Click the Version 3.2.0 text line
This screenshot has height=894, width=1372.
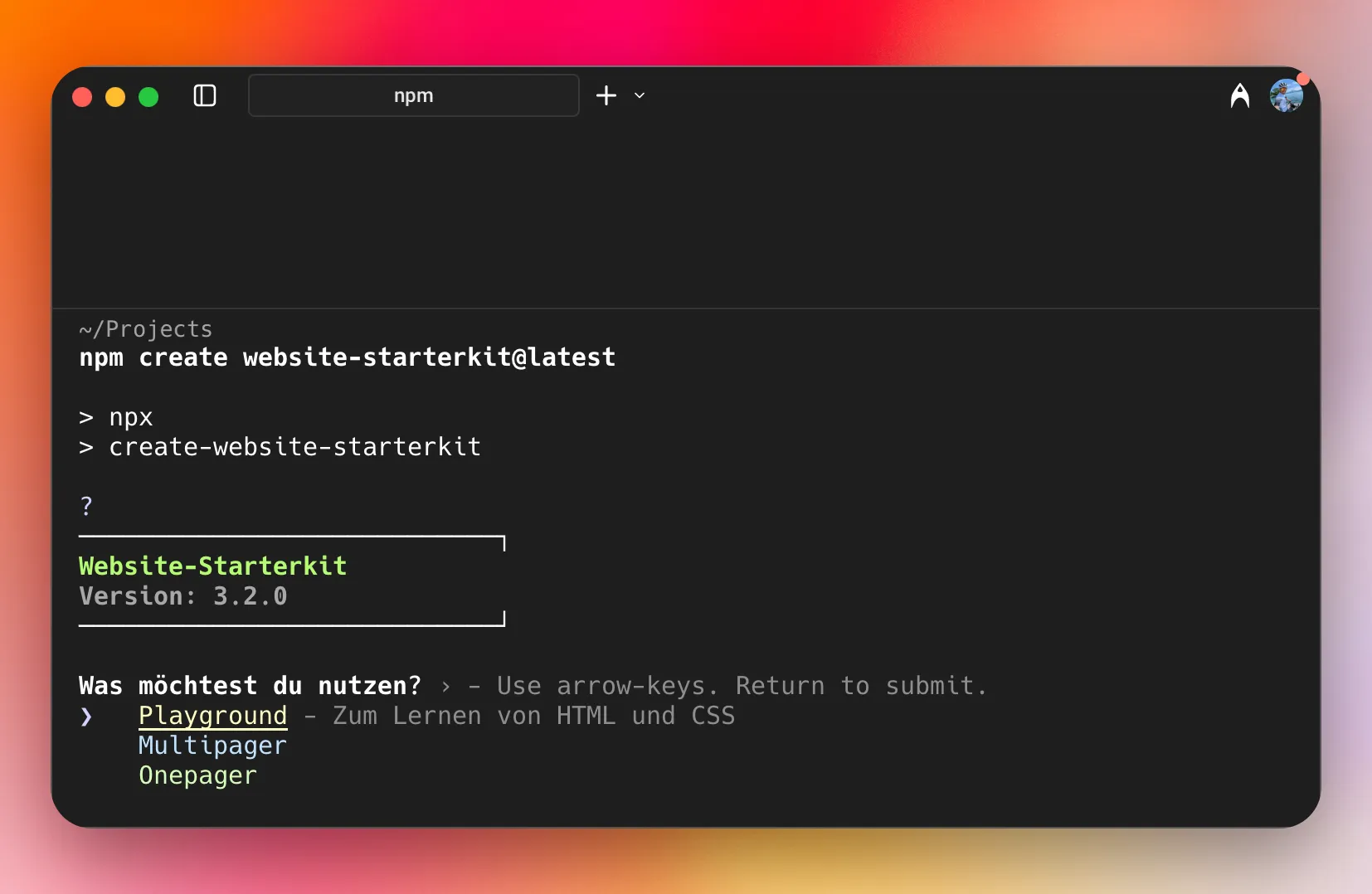[x=182, y=596]
